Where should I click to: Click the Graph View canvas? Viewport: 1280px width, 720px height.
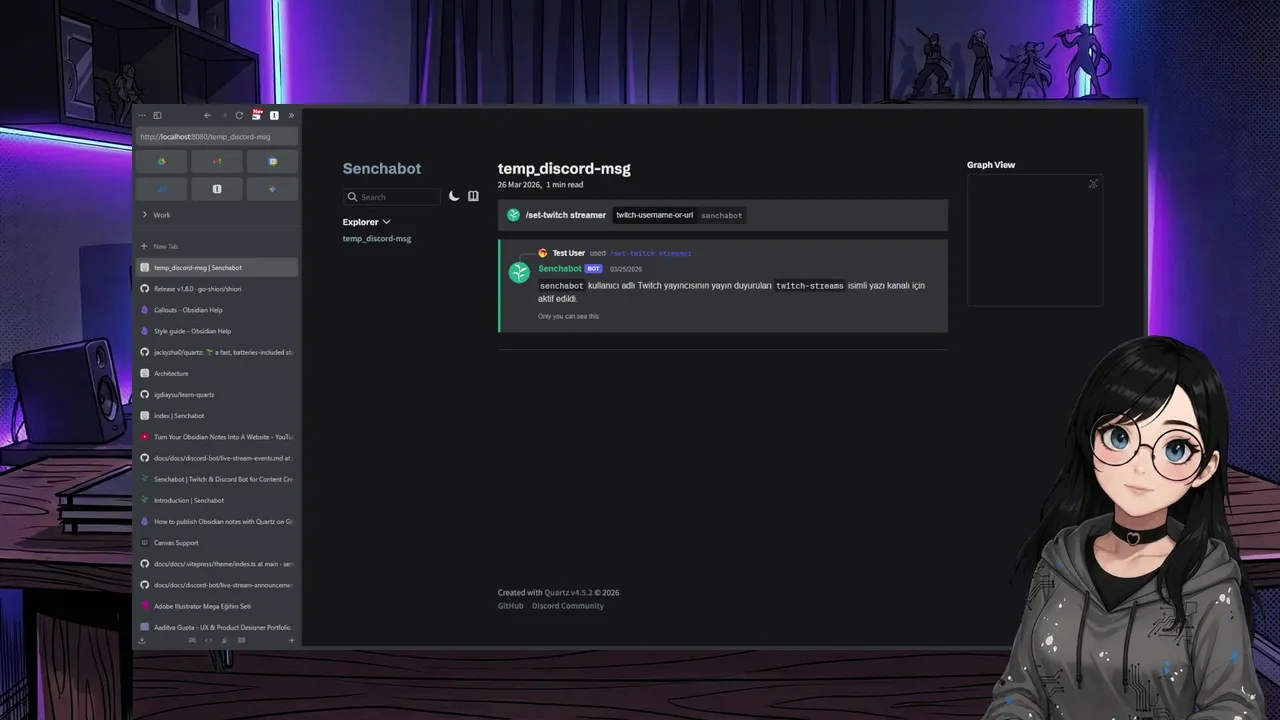1035,241
